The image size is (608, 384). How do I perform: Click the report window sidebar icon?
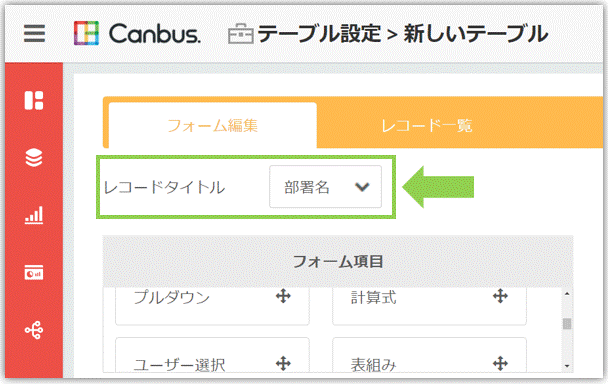click(34, 272)
